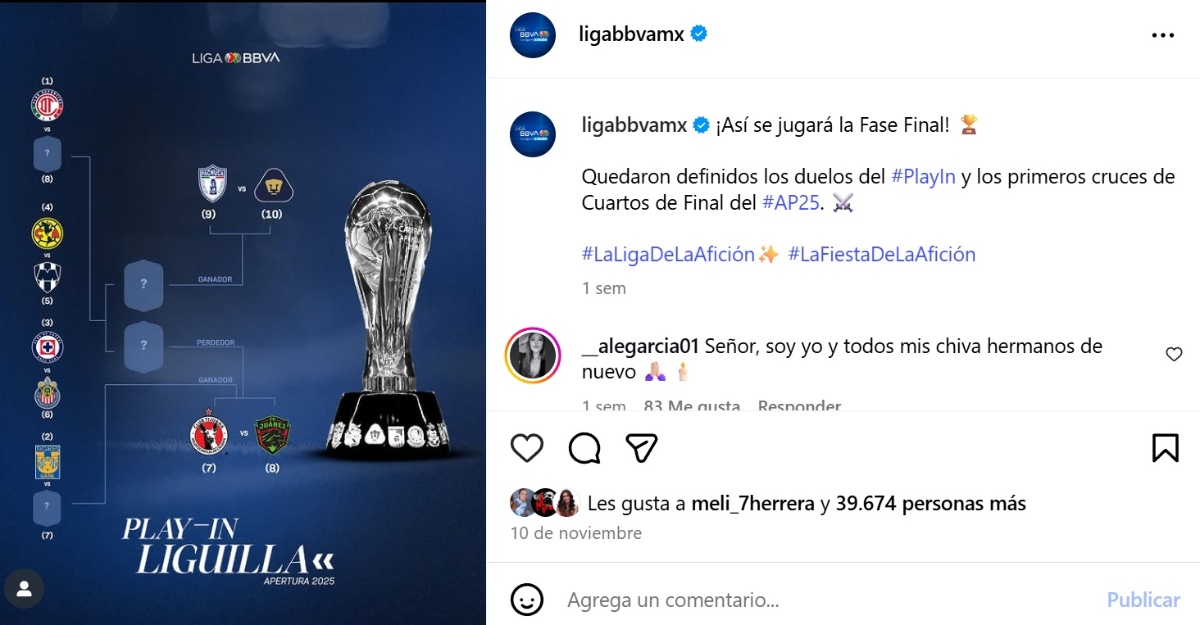Click the tagged people icon on image
Screen dimensions: 1200x625
(24, 589)
